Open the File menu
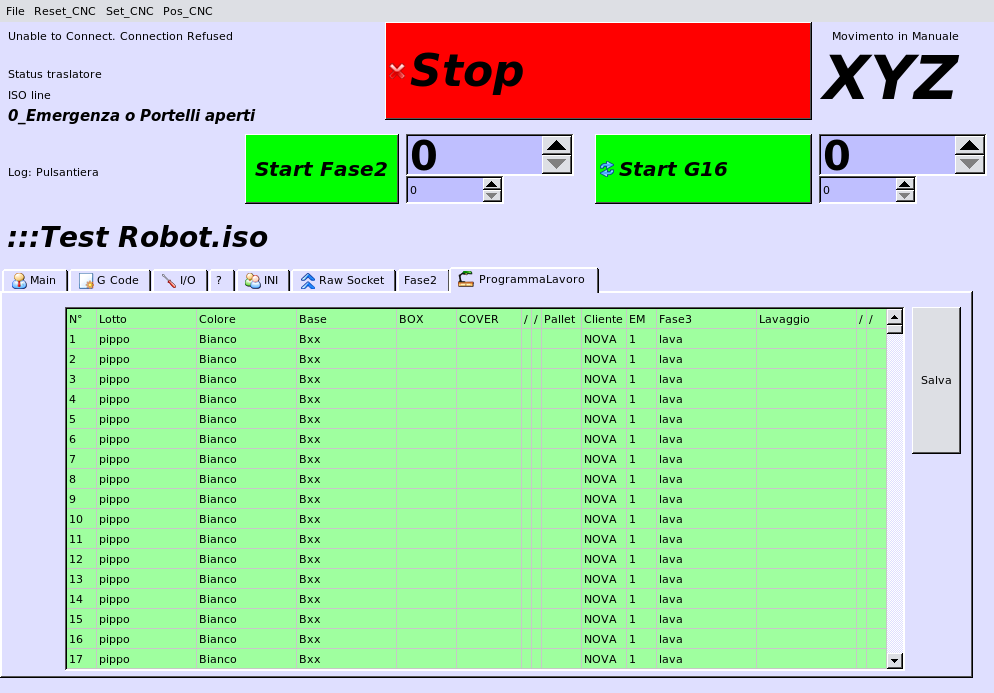Image resolution: width=994 pixels, height=693 pixels. click(x=15, y=11)
